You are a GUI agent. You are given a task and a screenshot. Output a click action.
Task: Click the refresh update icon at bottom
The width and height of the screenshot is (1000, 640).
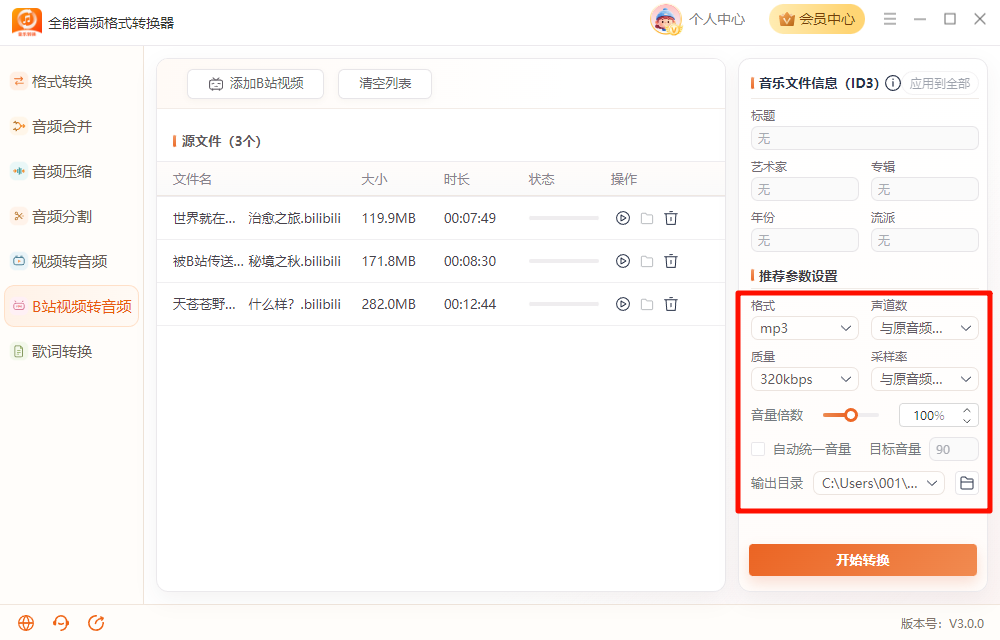[x=96, y=623]
